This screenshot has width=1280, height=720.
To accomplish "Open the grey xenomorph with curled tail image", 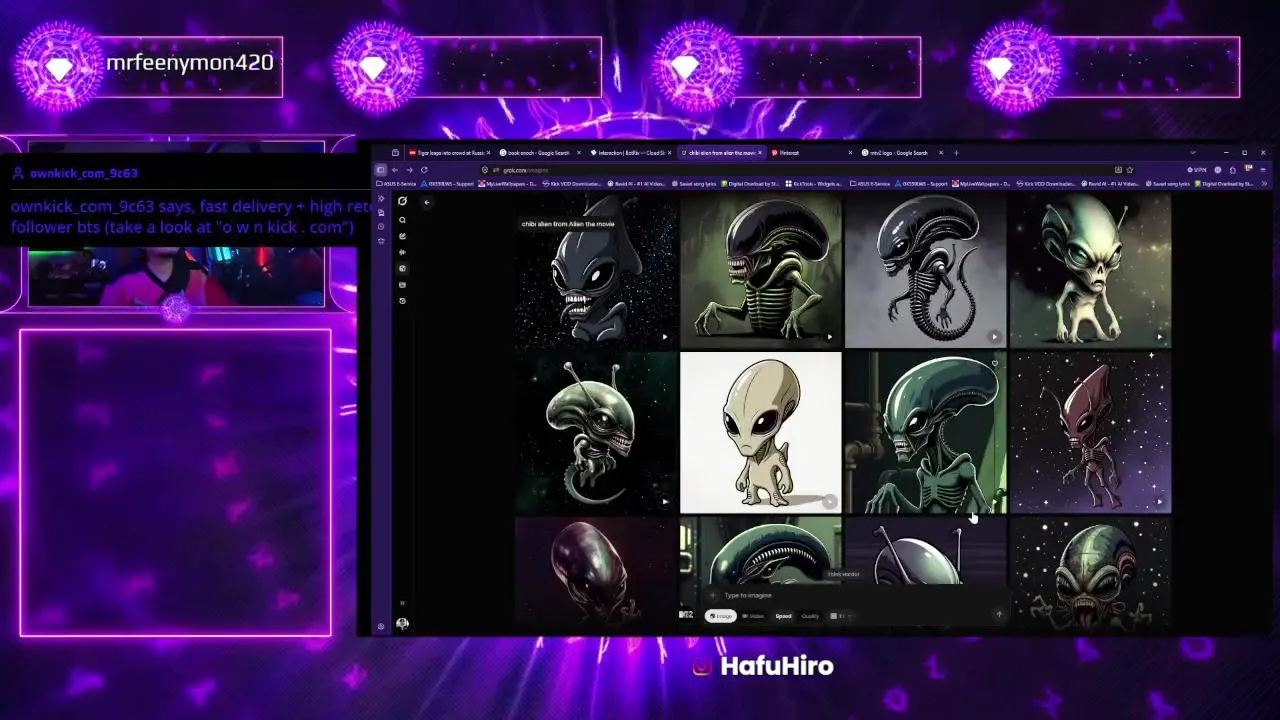I will click(x=925, y=271).
